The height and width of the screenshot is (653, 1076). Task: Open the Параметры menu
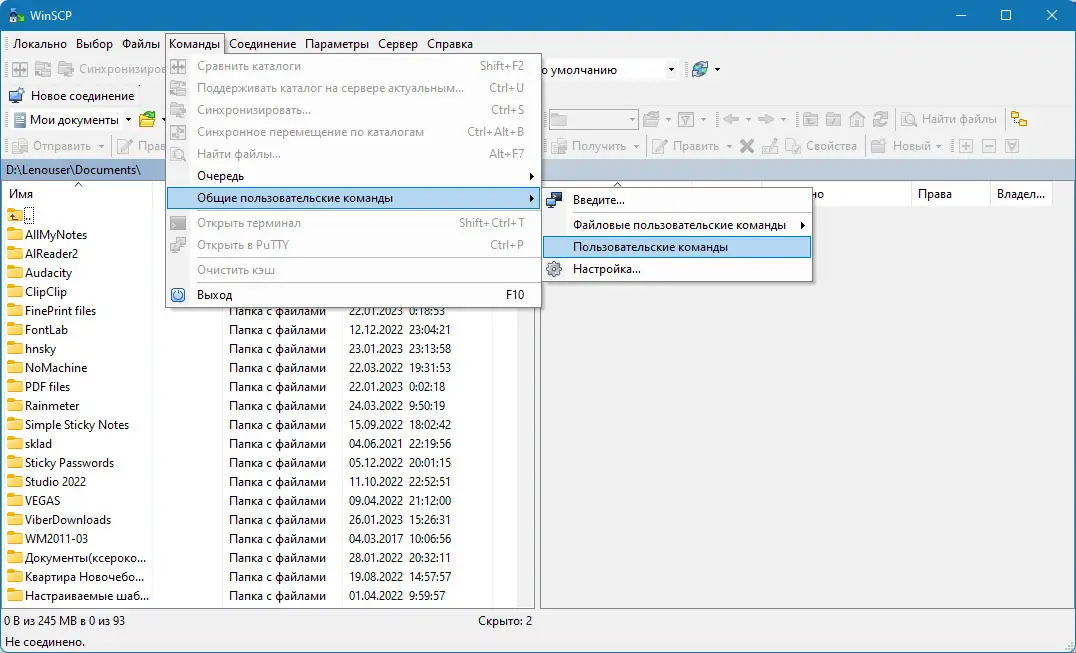[337, 44]
